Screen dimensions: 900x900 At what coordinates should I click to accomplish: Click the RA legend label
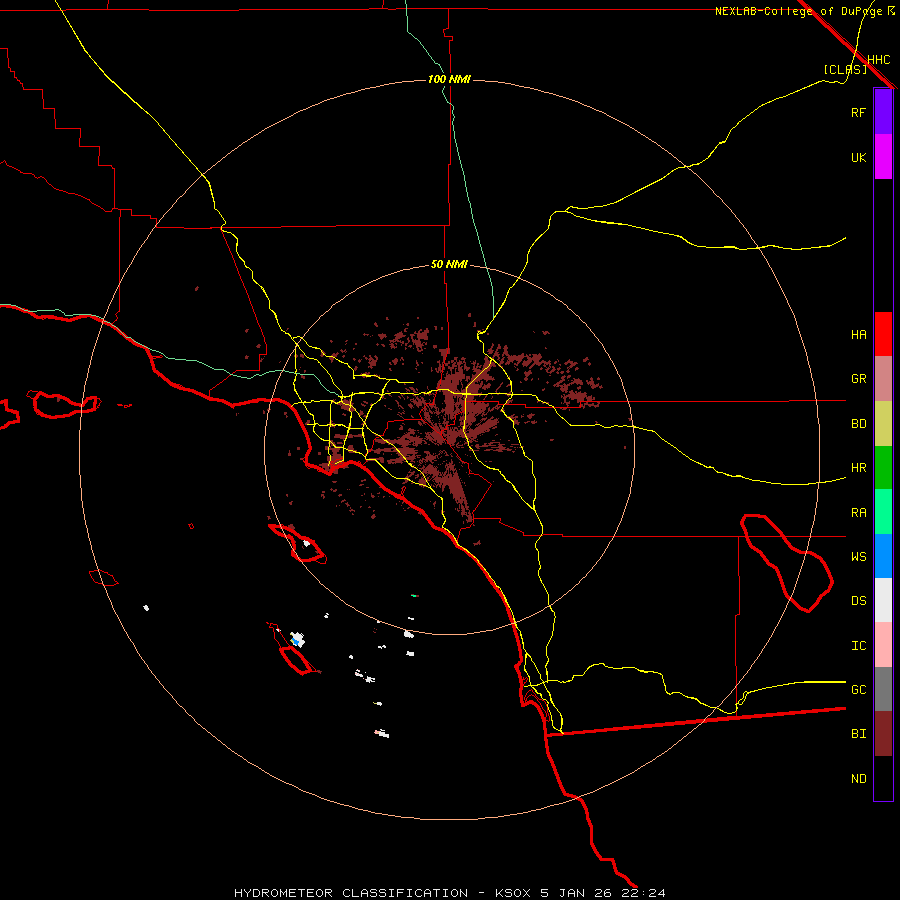tap(858, 513)
